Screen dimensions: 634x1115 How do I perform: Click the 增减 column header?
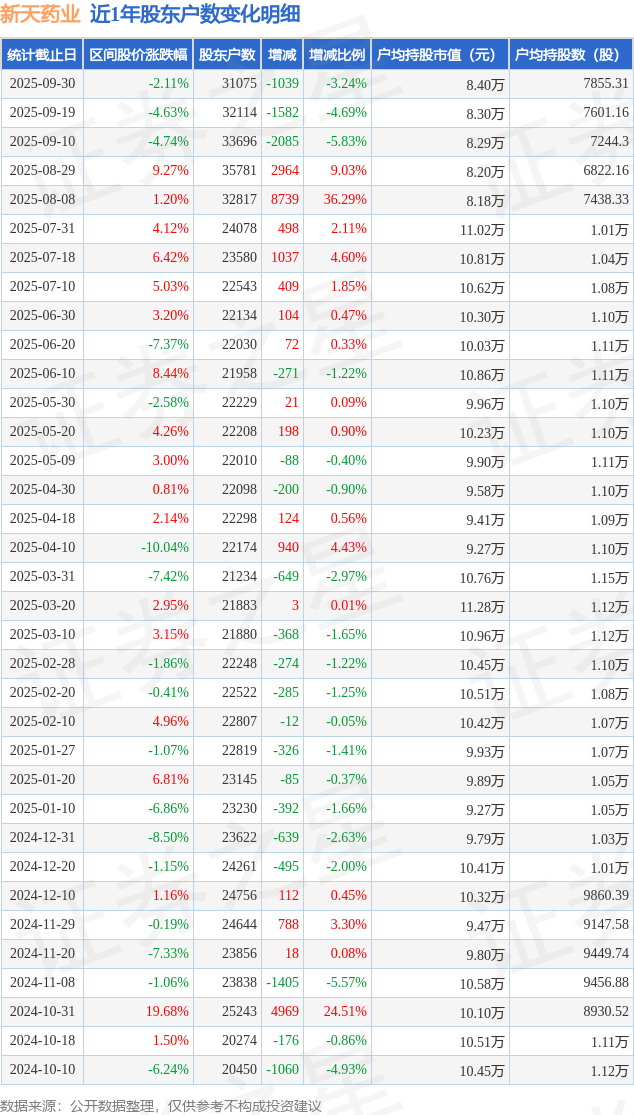pos(283,55)
